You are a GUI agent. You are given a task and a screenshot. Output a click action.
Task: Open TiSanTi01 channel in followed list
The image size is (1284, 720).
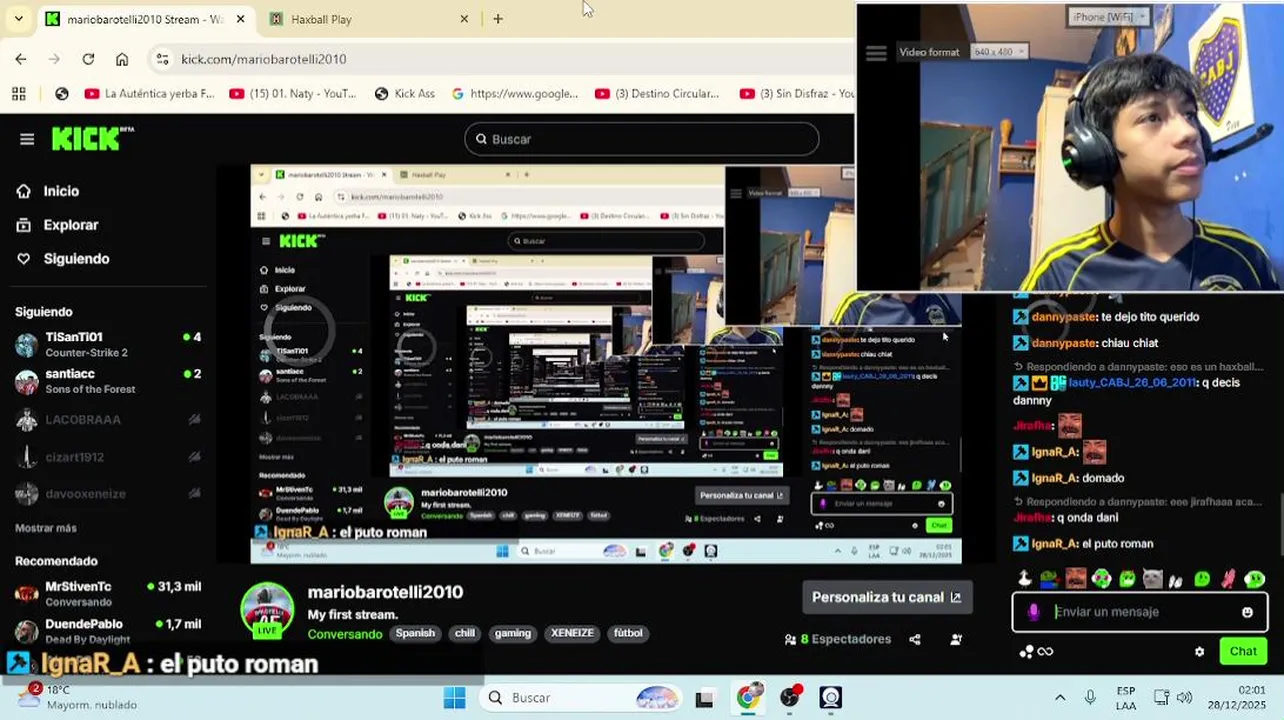tap(108, 344)
